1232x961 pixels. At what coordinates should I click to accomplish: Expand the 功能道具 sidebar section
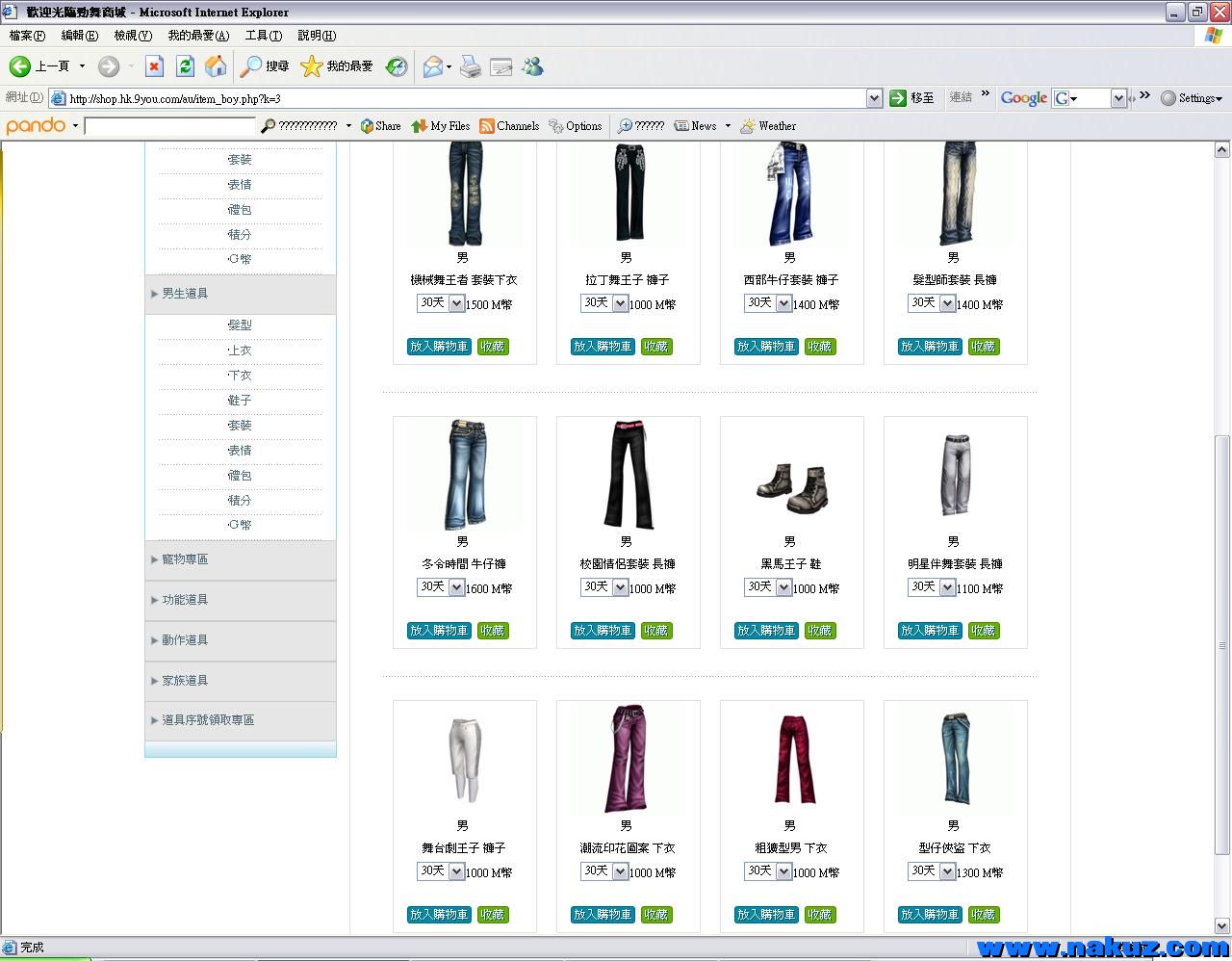(x=184, y=600)
